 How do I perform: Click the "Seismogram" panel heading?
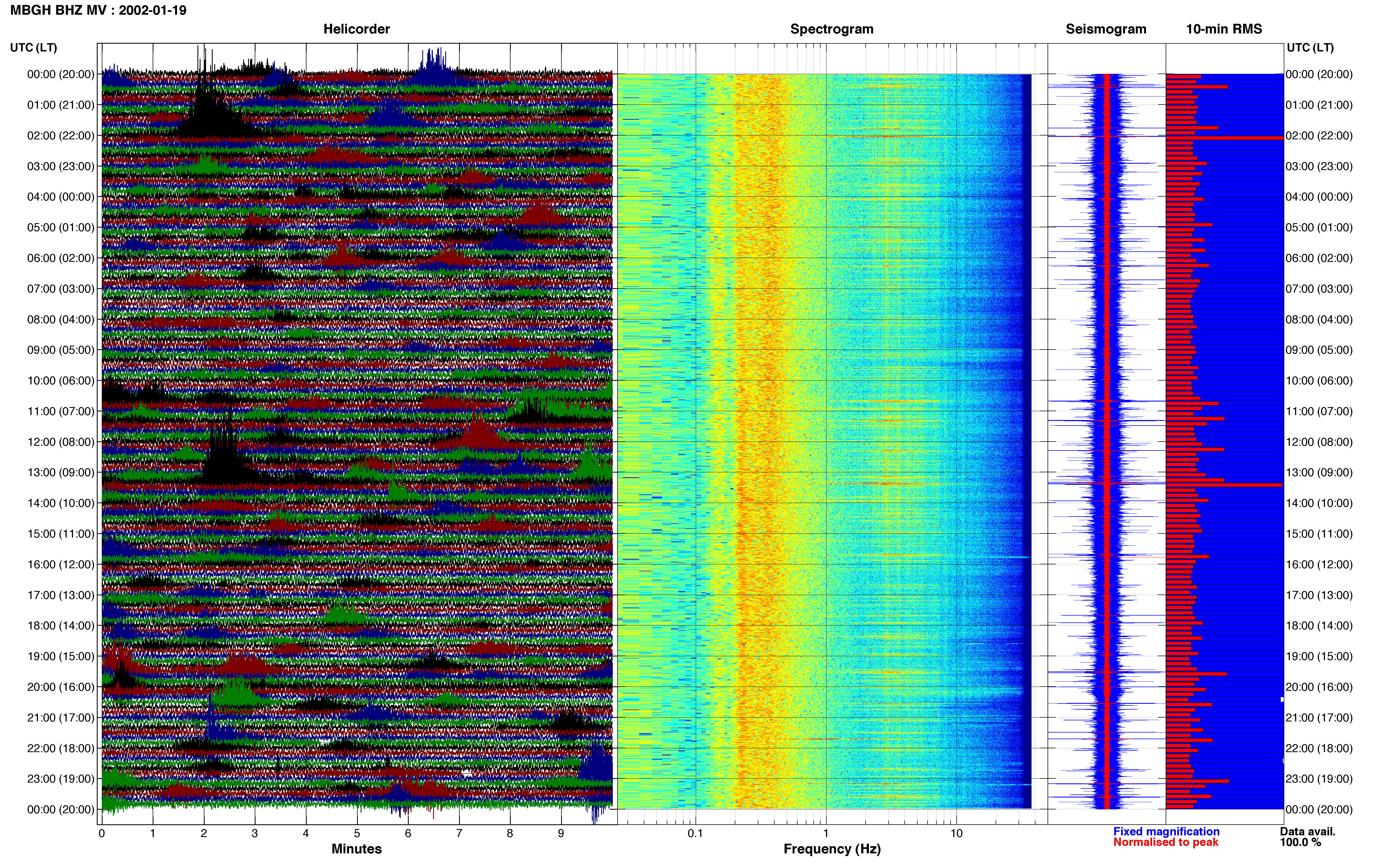pyautogui.click(x=1106, y=29)
